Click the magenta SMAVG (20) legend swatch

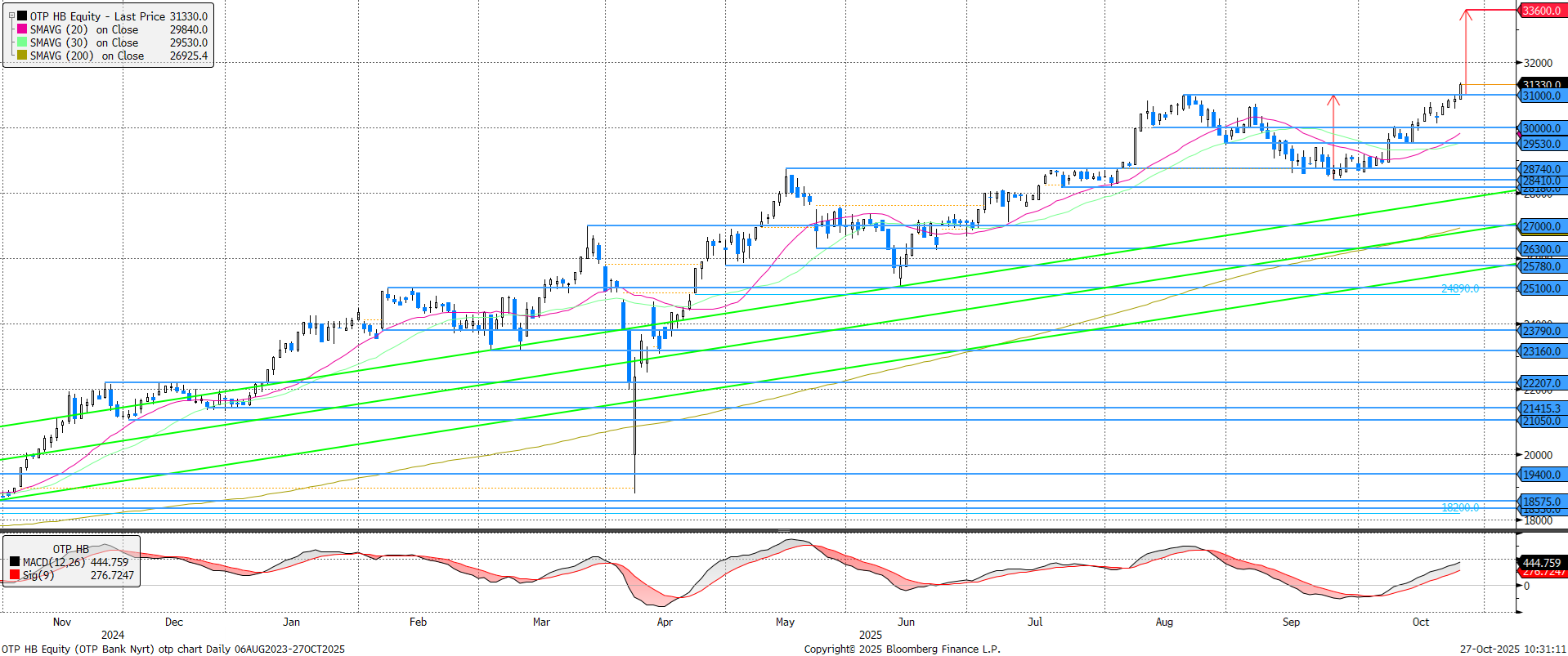[x=22, y=29]
